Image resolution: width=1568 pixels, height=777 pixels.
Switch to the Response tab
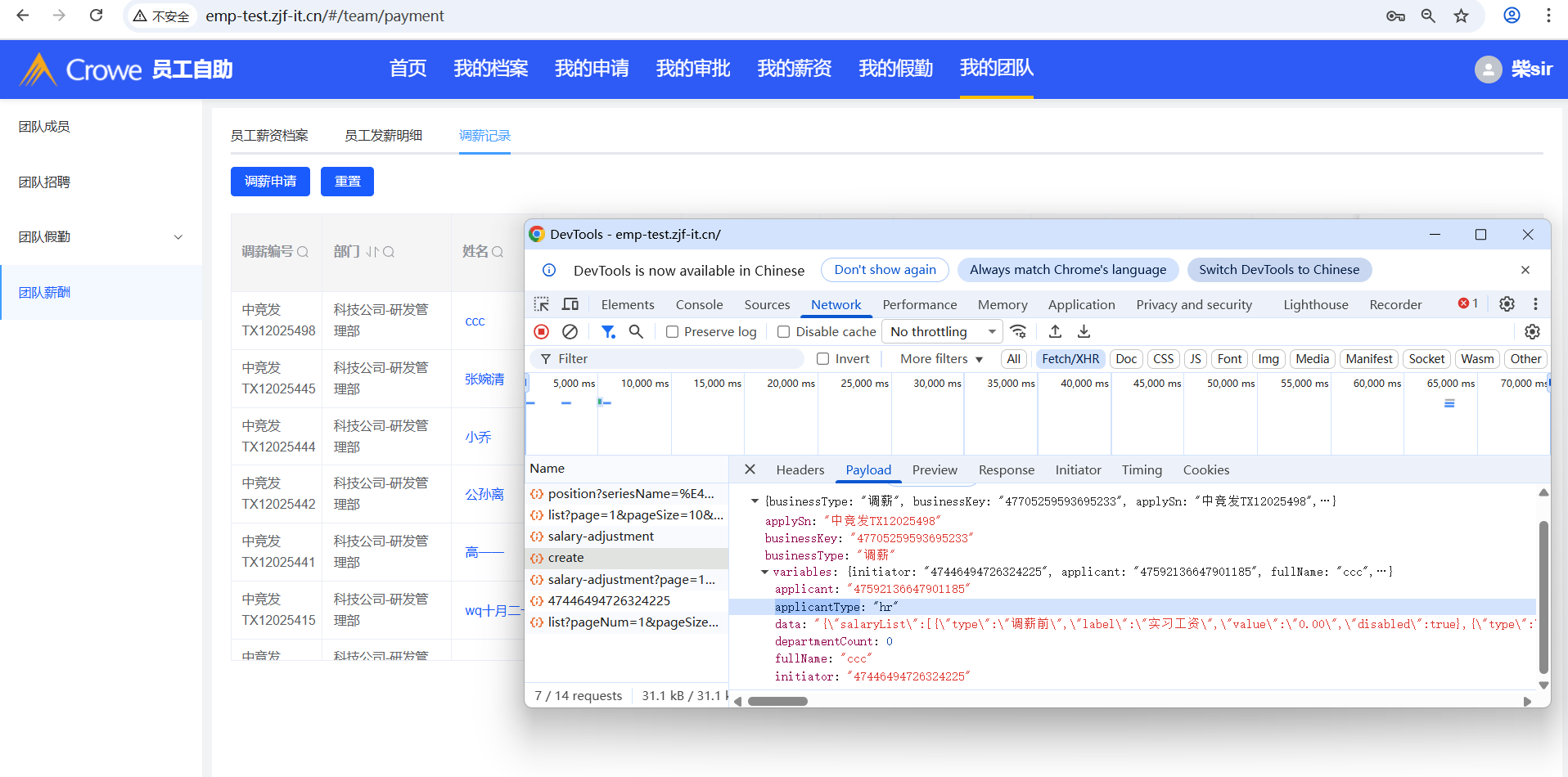(1006, 470)
